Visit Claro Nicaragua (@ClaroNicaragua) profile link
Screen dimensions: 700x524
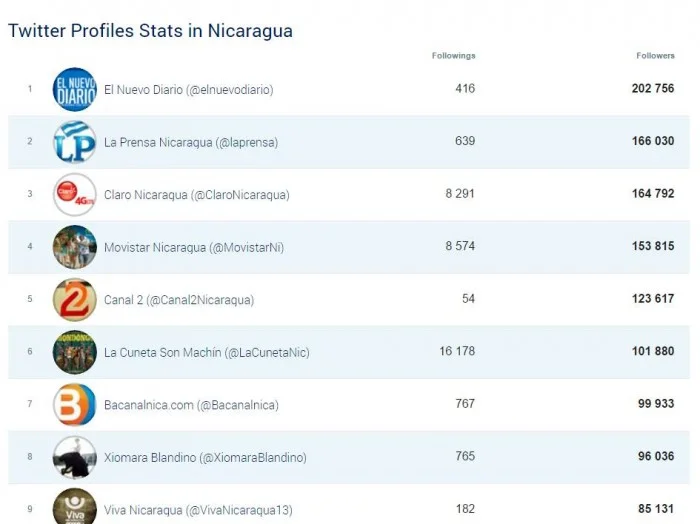click(x=196, y=195)
